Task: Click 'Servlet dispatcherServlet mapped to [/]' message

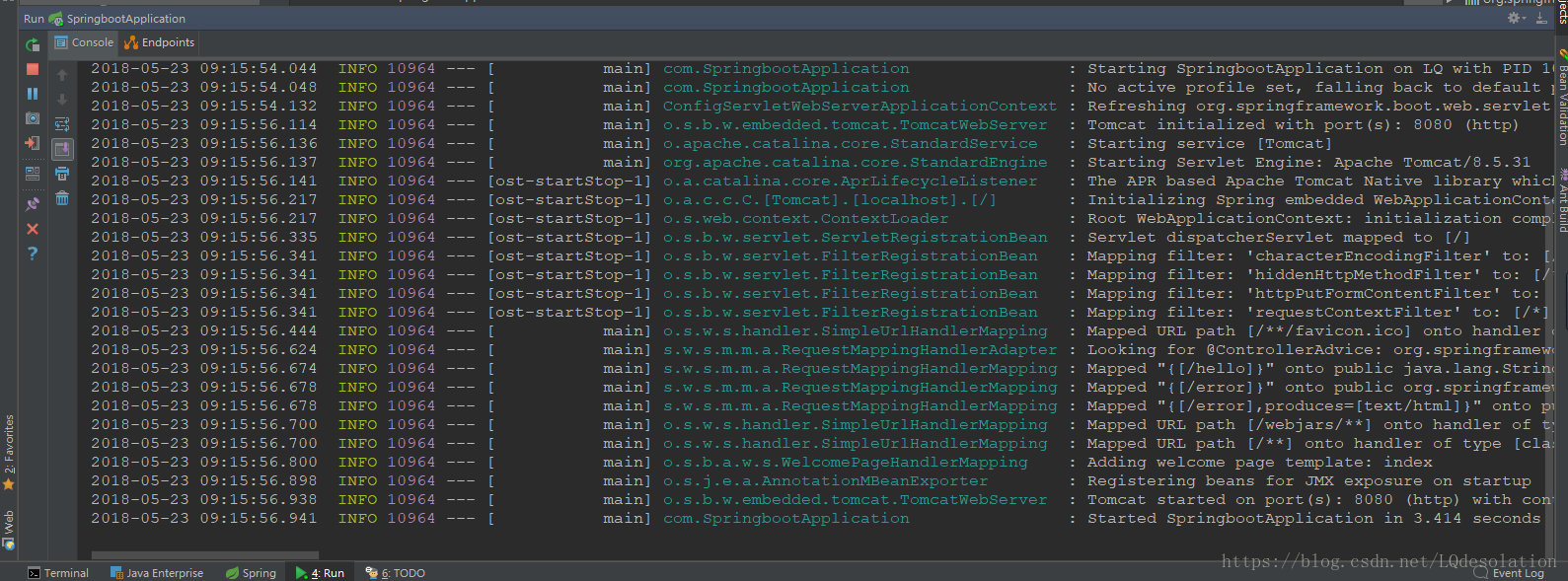Action: tap(1279, 238)
